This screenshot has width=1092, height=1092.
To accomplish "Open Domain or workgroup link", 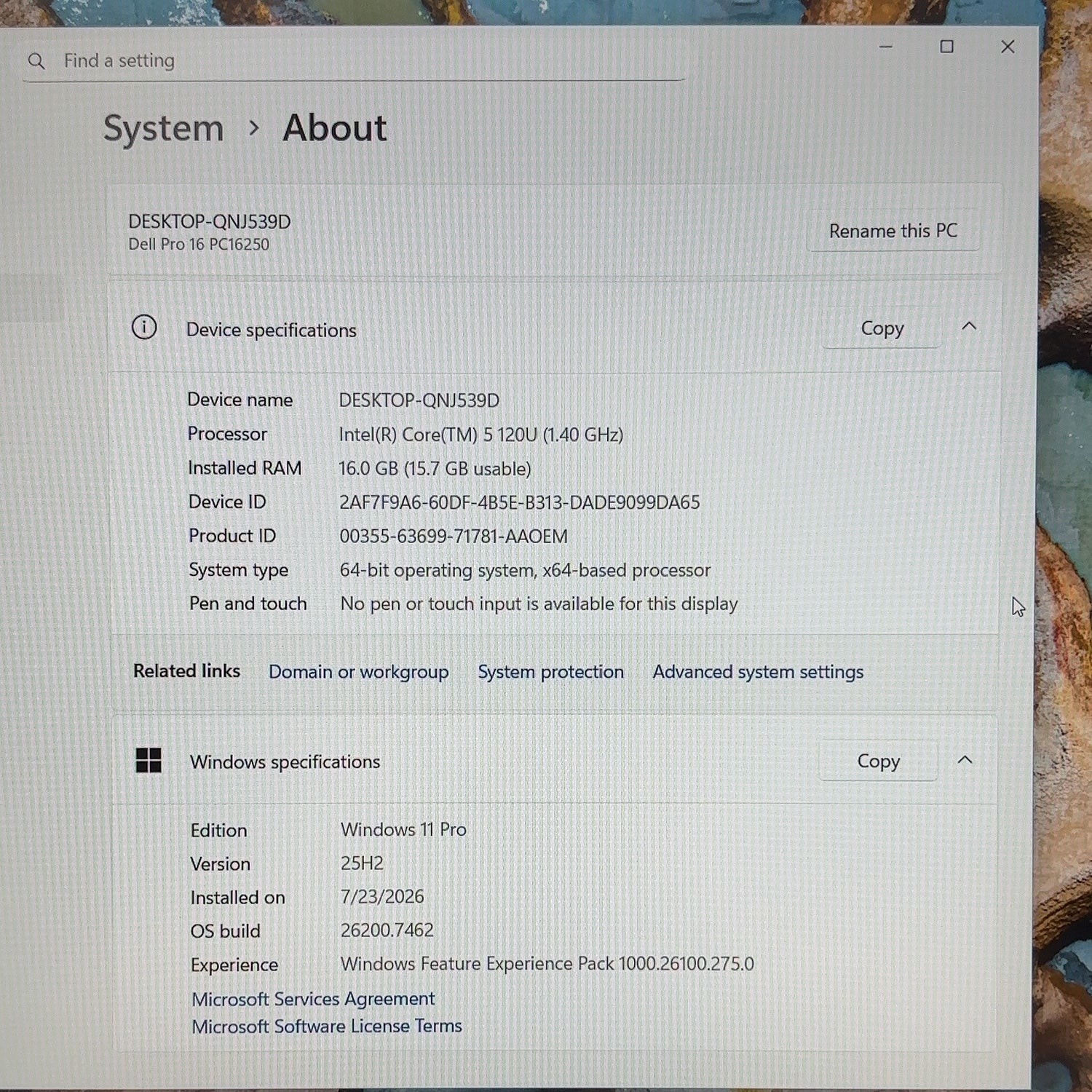I will coord(358,672).
